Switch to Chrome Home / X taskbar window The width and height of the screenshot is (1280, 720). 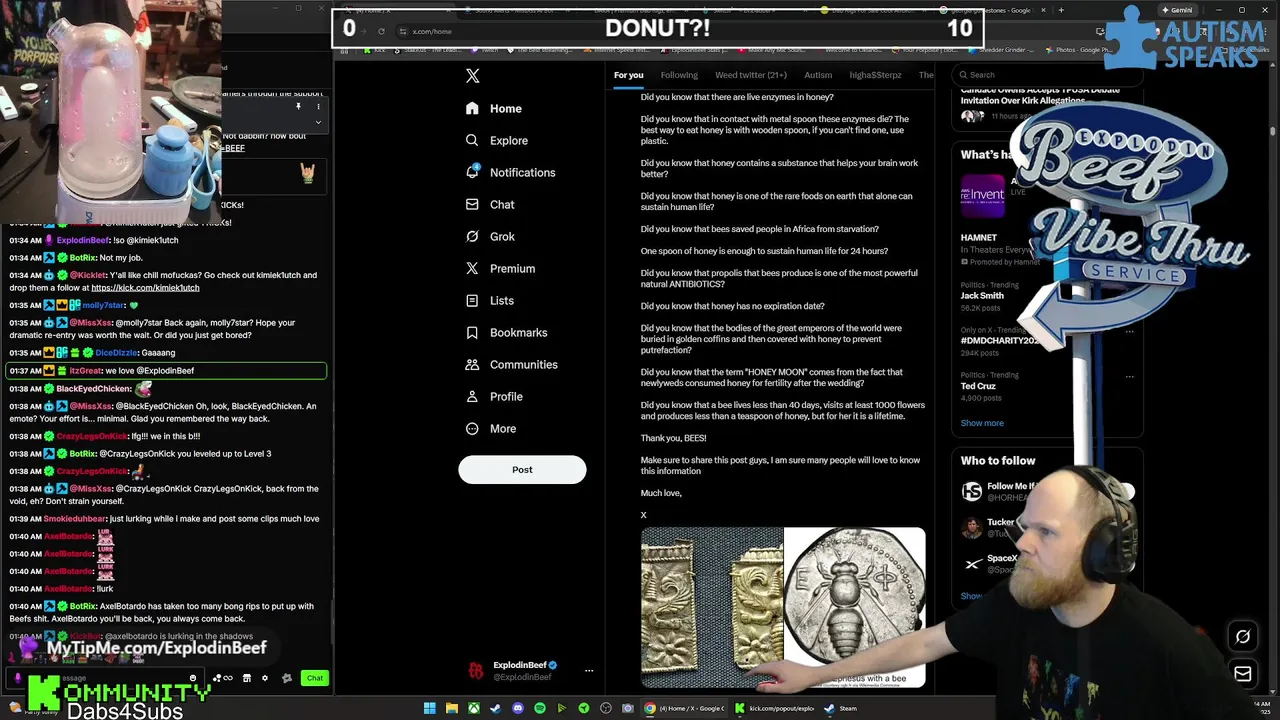tap(684, 708)
